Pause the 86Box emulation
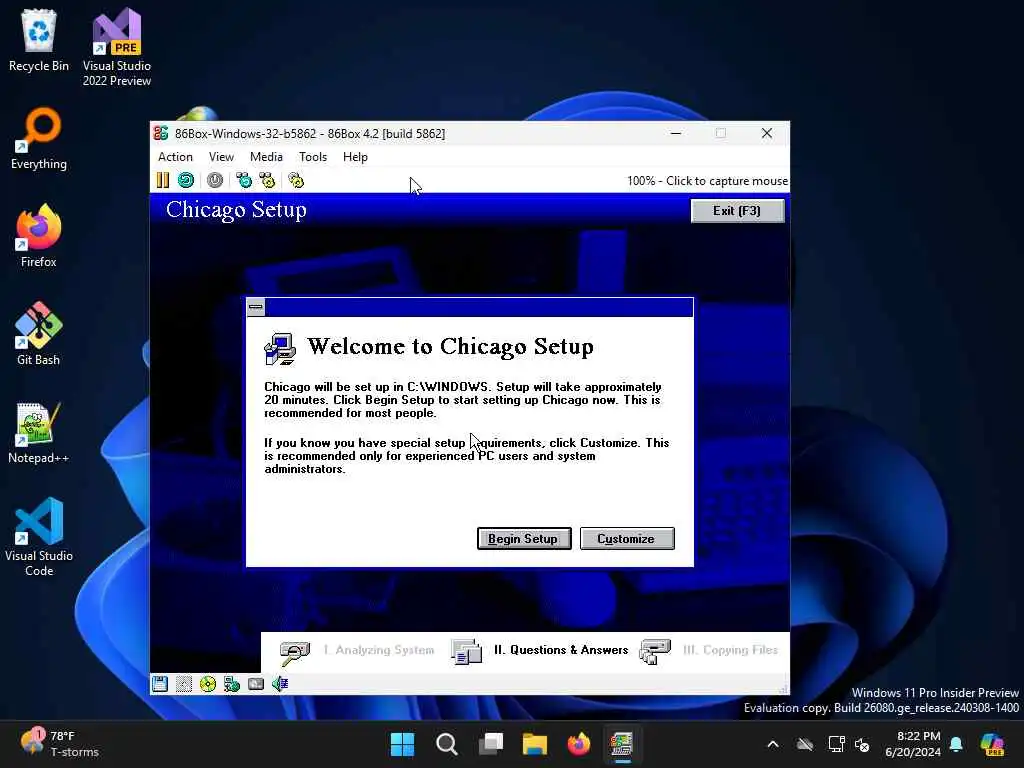 pos(163,180)
